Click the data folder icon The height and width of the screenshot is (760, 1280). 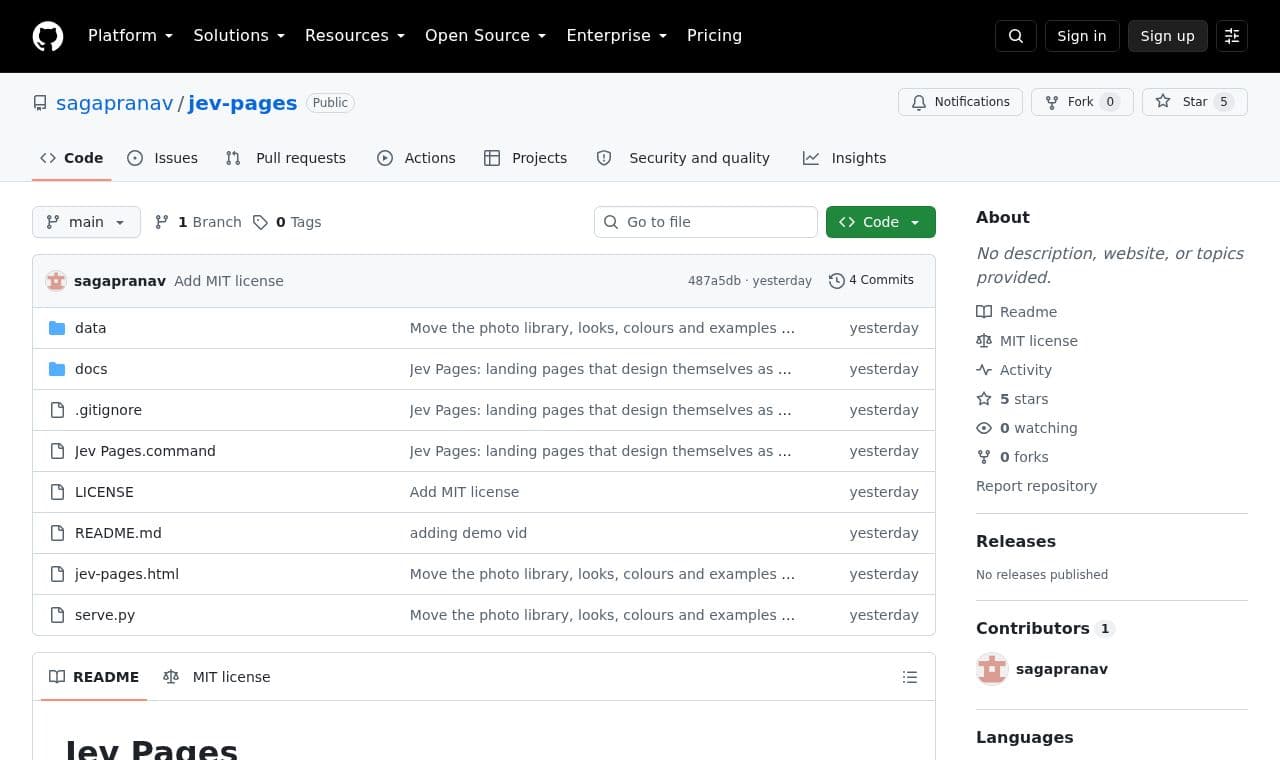57,328
